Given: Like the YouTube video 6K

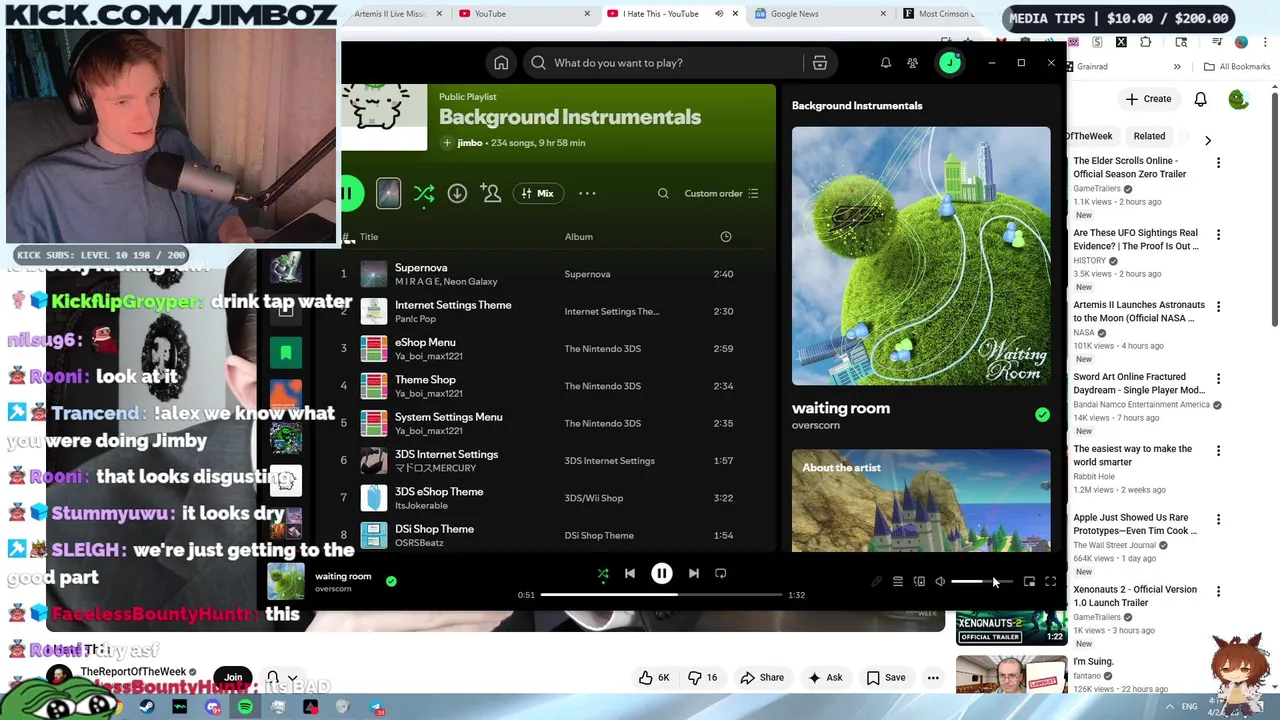Looking at the screenshot, I should [x=654, y=678].
